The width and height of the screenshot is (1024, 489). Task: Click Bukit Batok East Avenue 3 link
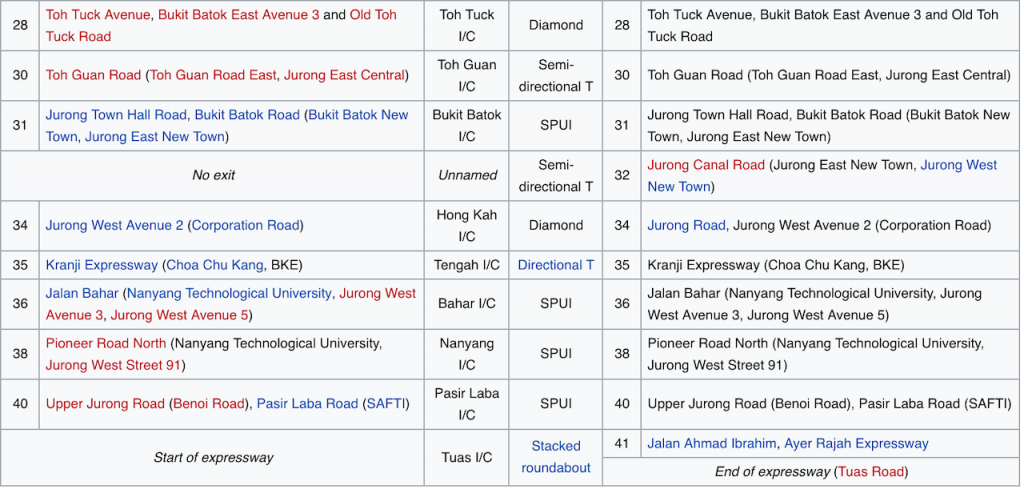(238, 15)
